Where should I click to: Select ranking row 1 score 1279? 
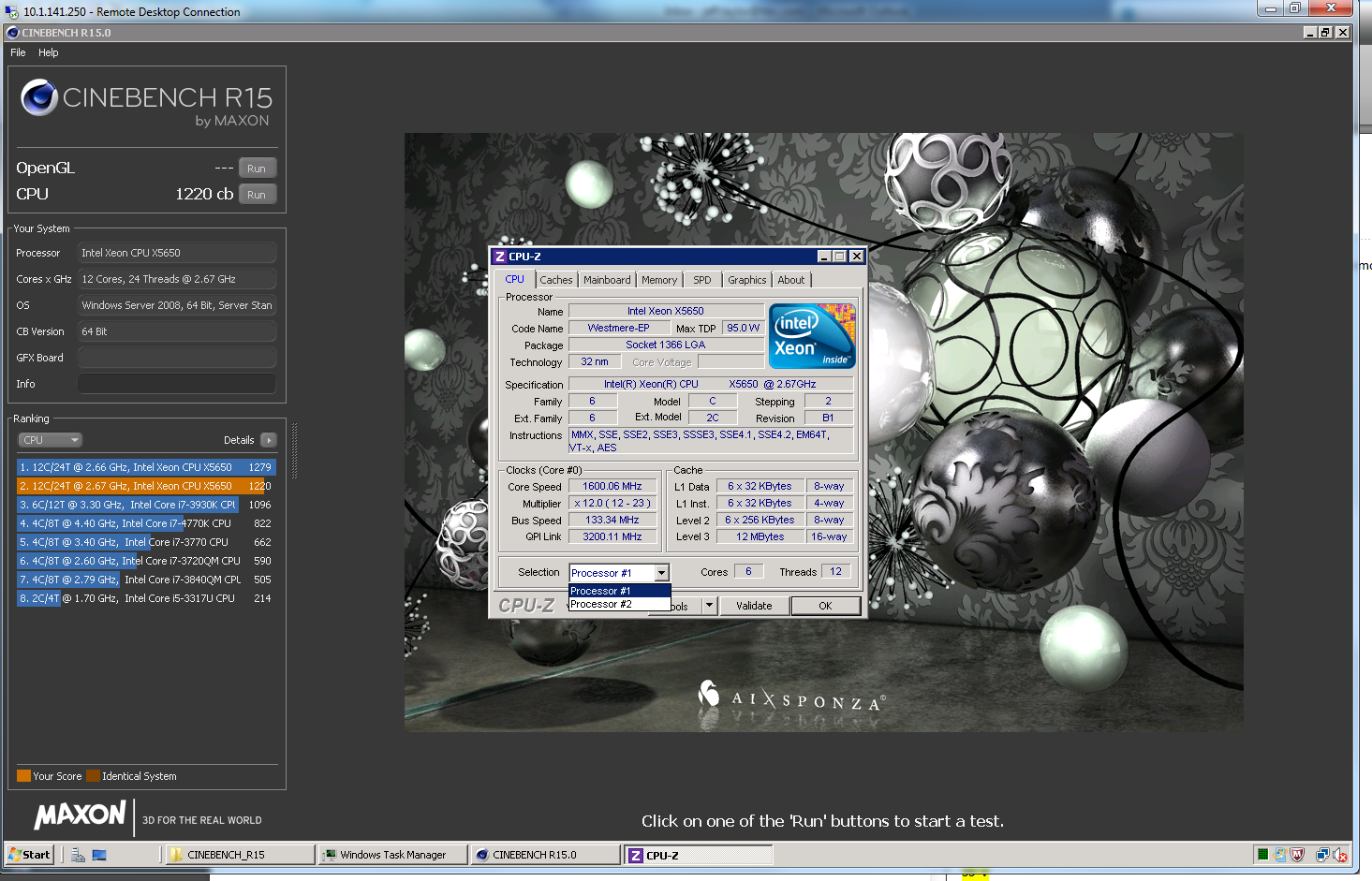(x=146, y=467)
